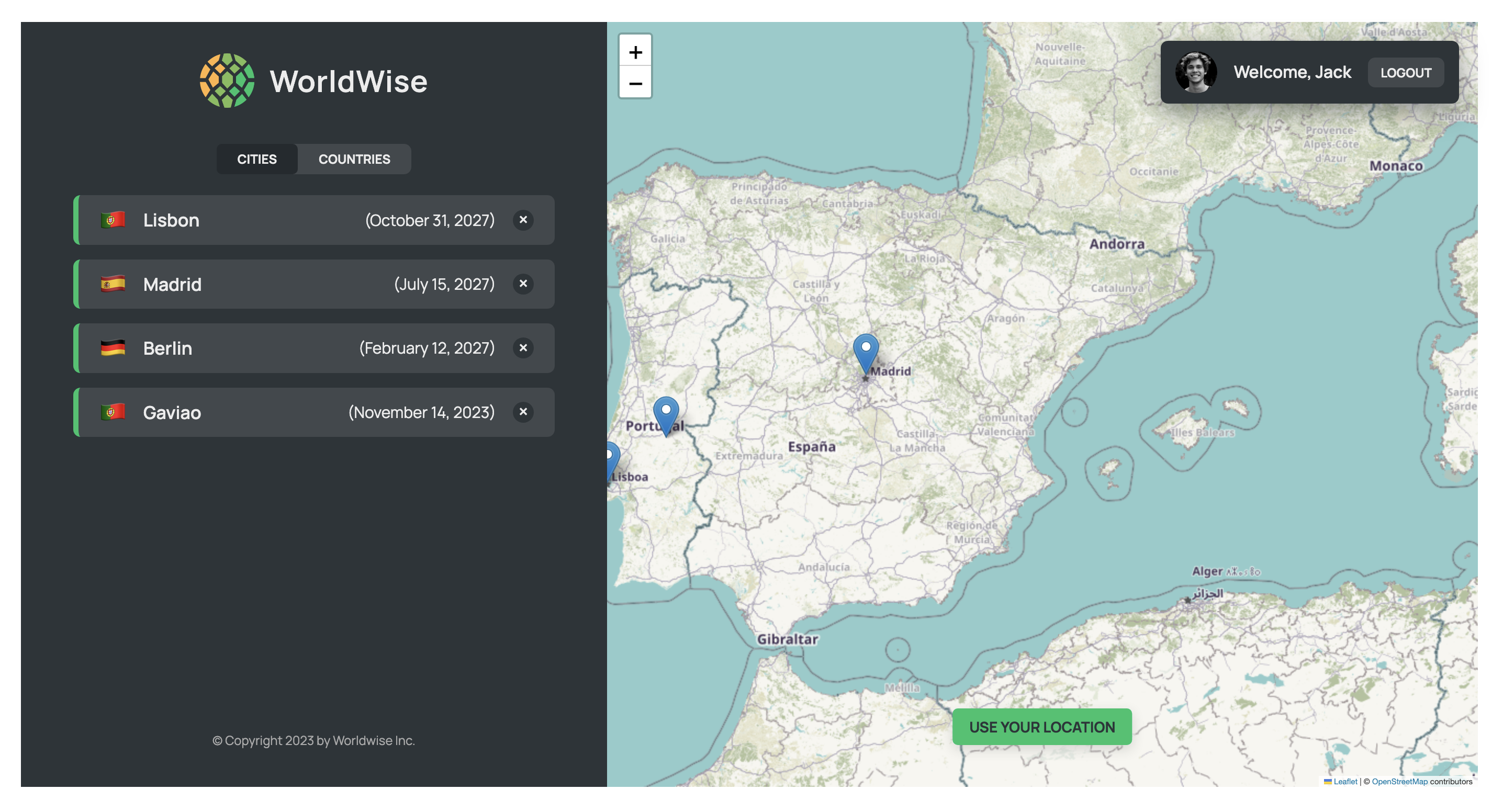Click the remove icon on Lisbon entry

pos(522,220)
